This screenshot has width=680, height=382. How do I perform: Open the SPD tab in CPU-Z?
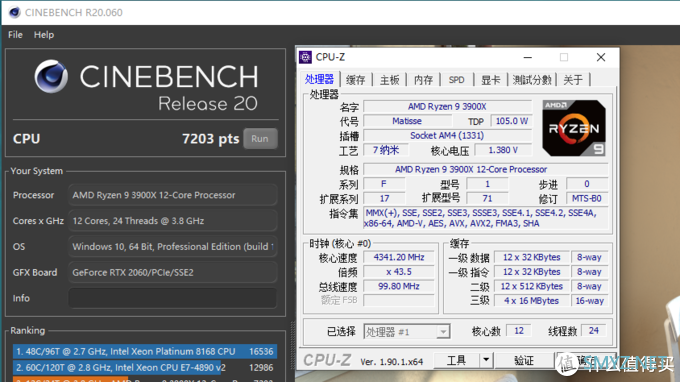(x=456, y=80)
